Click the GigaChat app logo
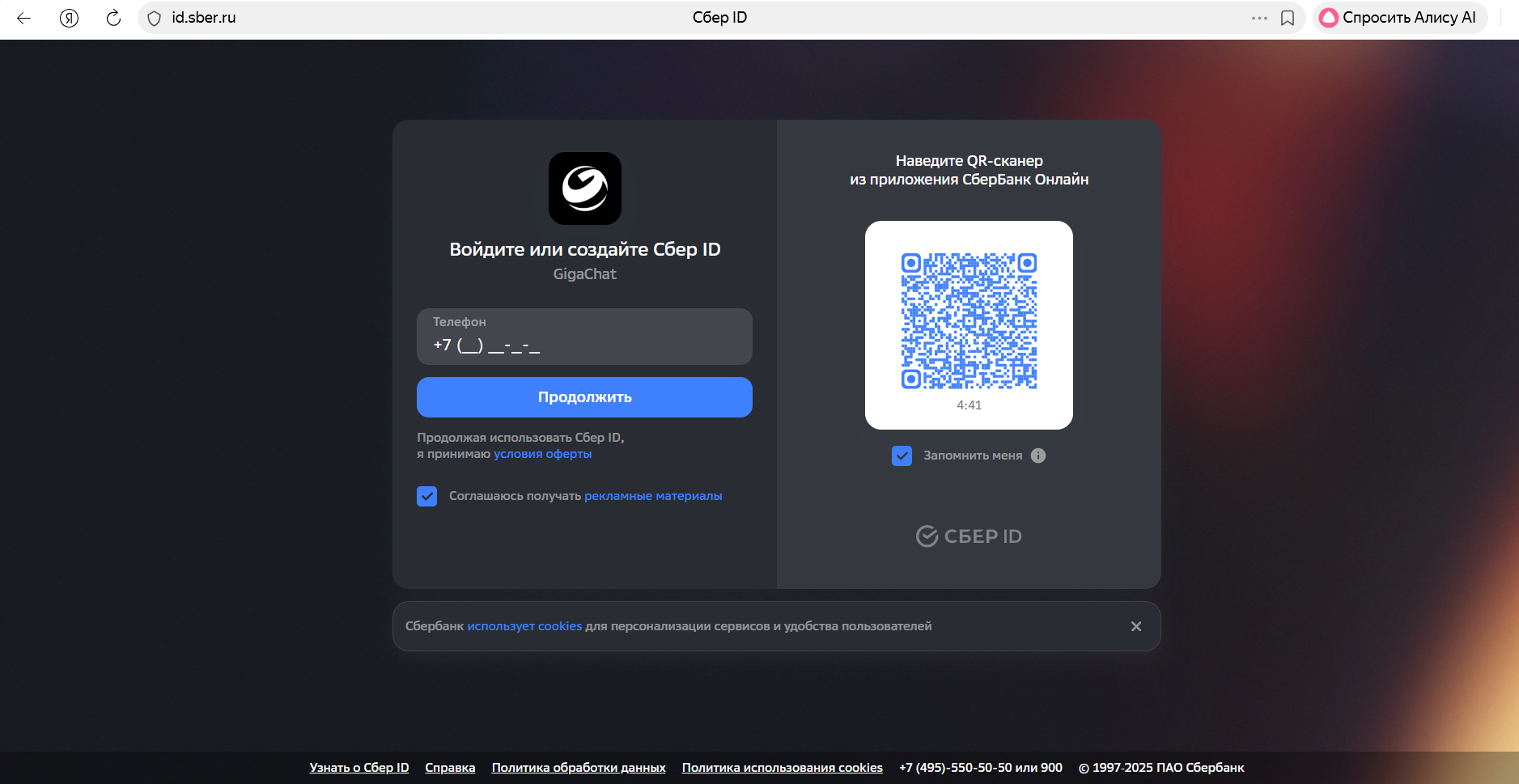The image size is (1519, 784). [584, 189]
